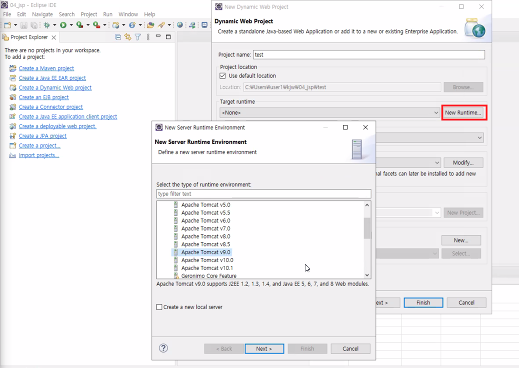Click the Save All toolbar icon
This screenshot has height=368, width=519.
[34, 25]
